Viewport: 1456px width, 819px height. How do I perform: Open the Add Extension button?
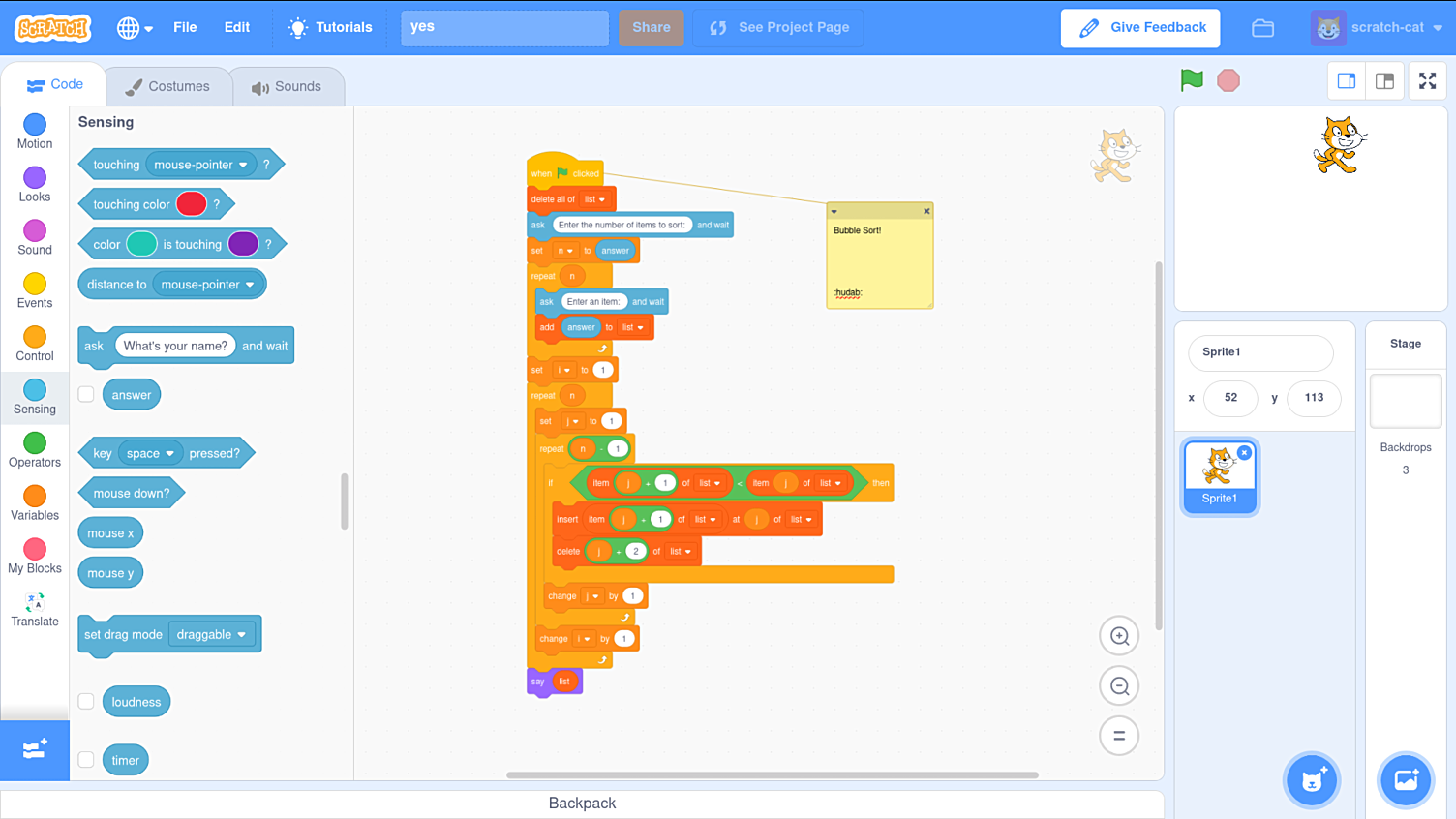pyautogui.click(x=35, y=750)
